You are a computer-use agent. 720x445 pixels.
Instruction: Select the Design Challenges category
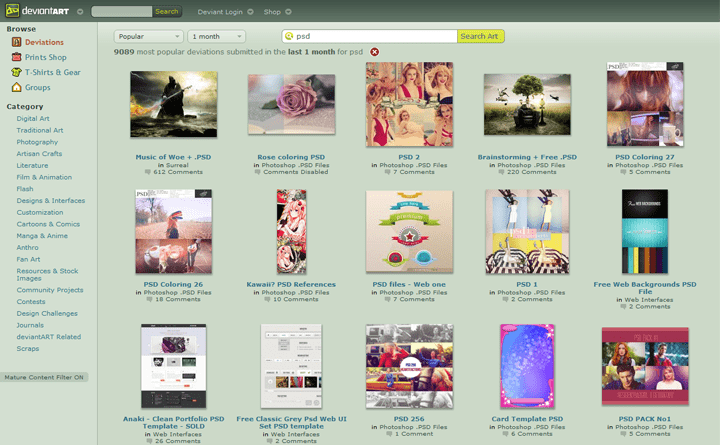47,314
